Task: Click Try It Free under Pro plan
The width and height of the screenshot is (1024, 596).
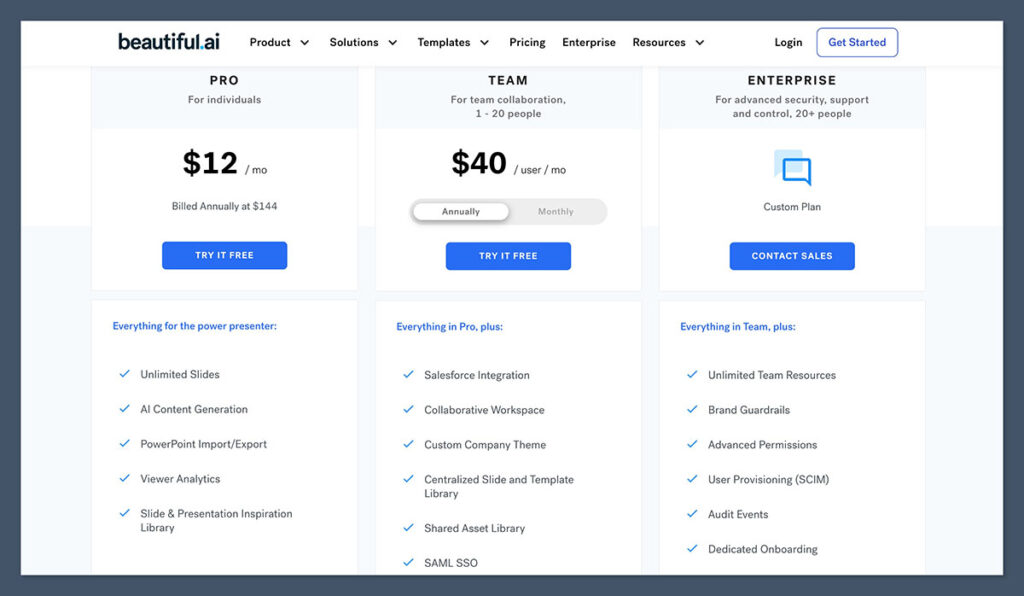Action: tap(224, 255)
